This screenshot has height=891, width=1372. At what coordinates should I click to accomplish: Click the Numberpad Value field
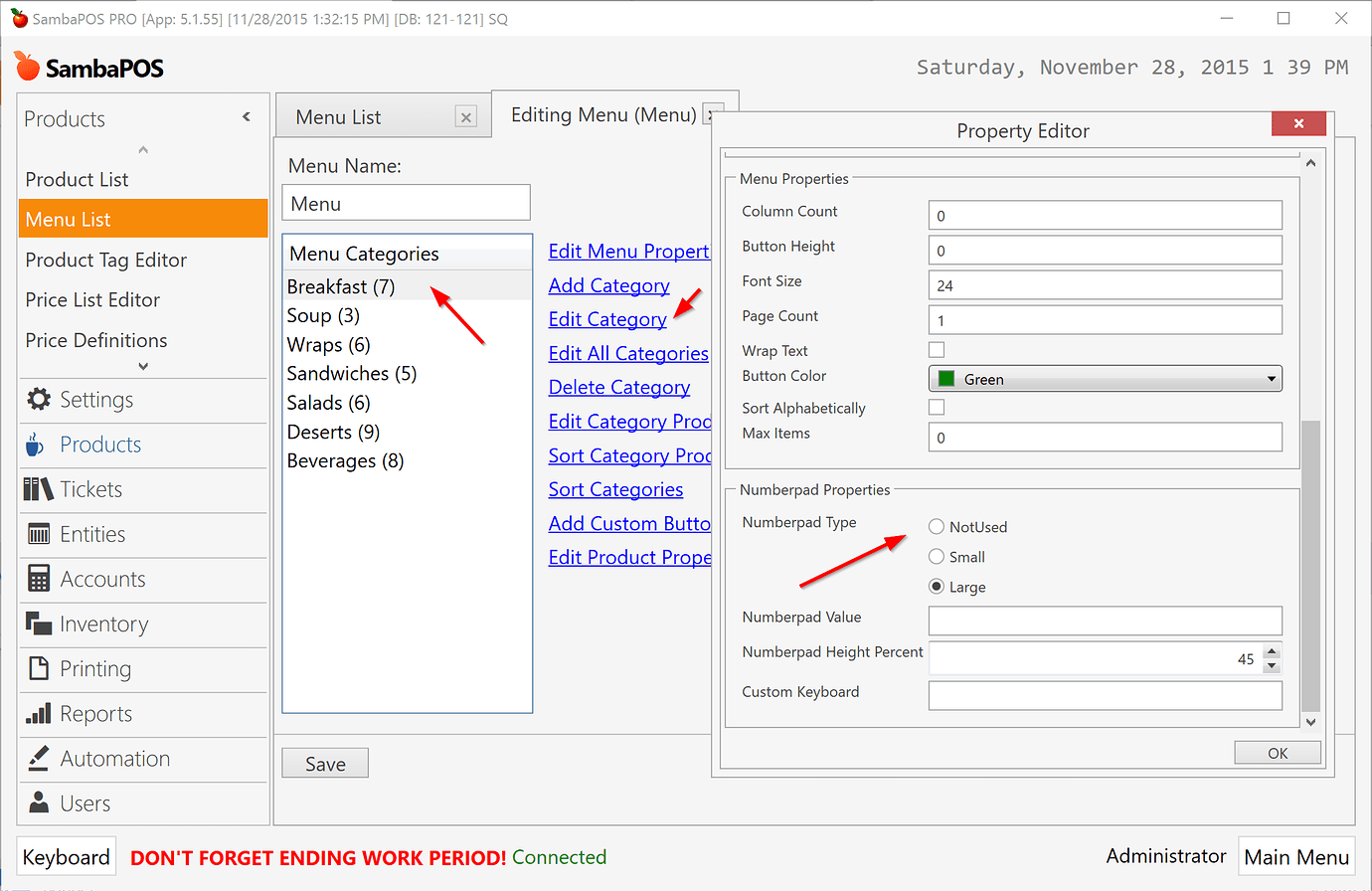point(1105,621)
